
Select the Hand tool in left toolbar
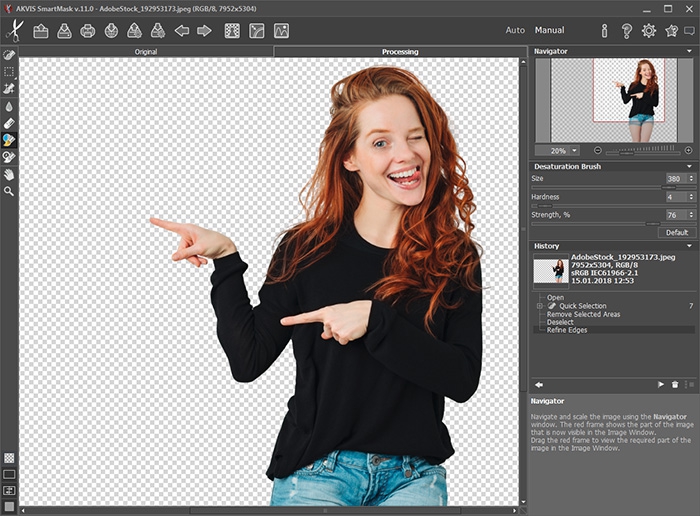pos(9,173)
